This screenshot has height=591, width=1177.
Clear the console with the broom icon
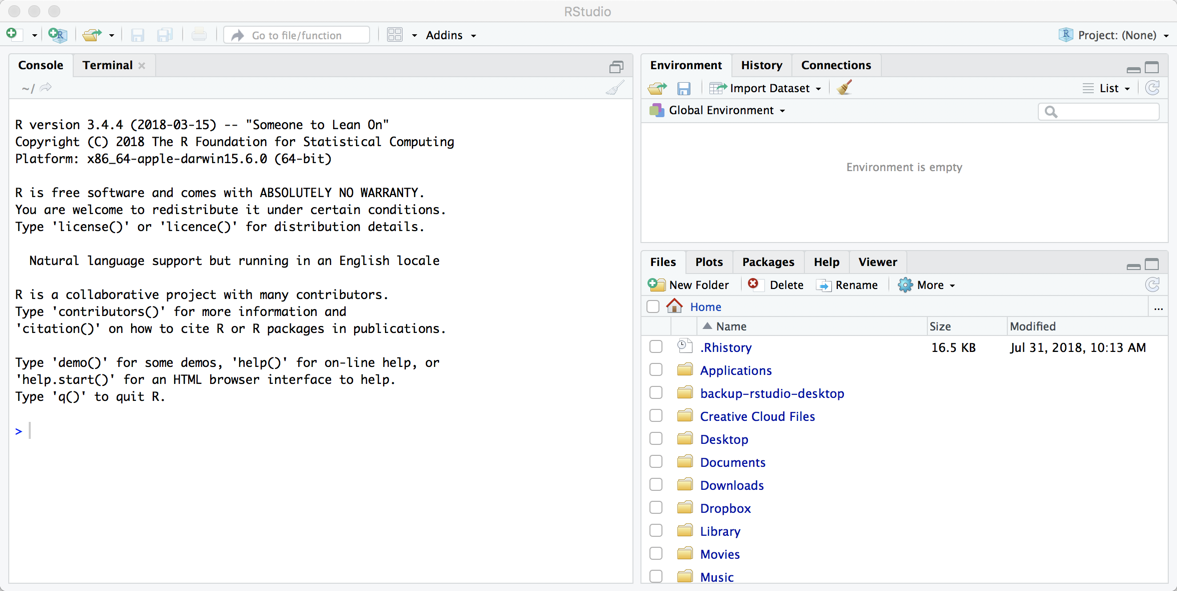[614, 88]
